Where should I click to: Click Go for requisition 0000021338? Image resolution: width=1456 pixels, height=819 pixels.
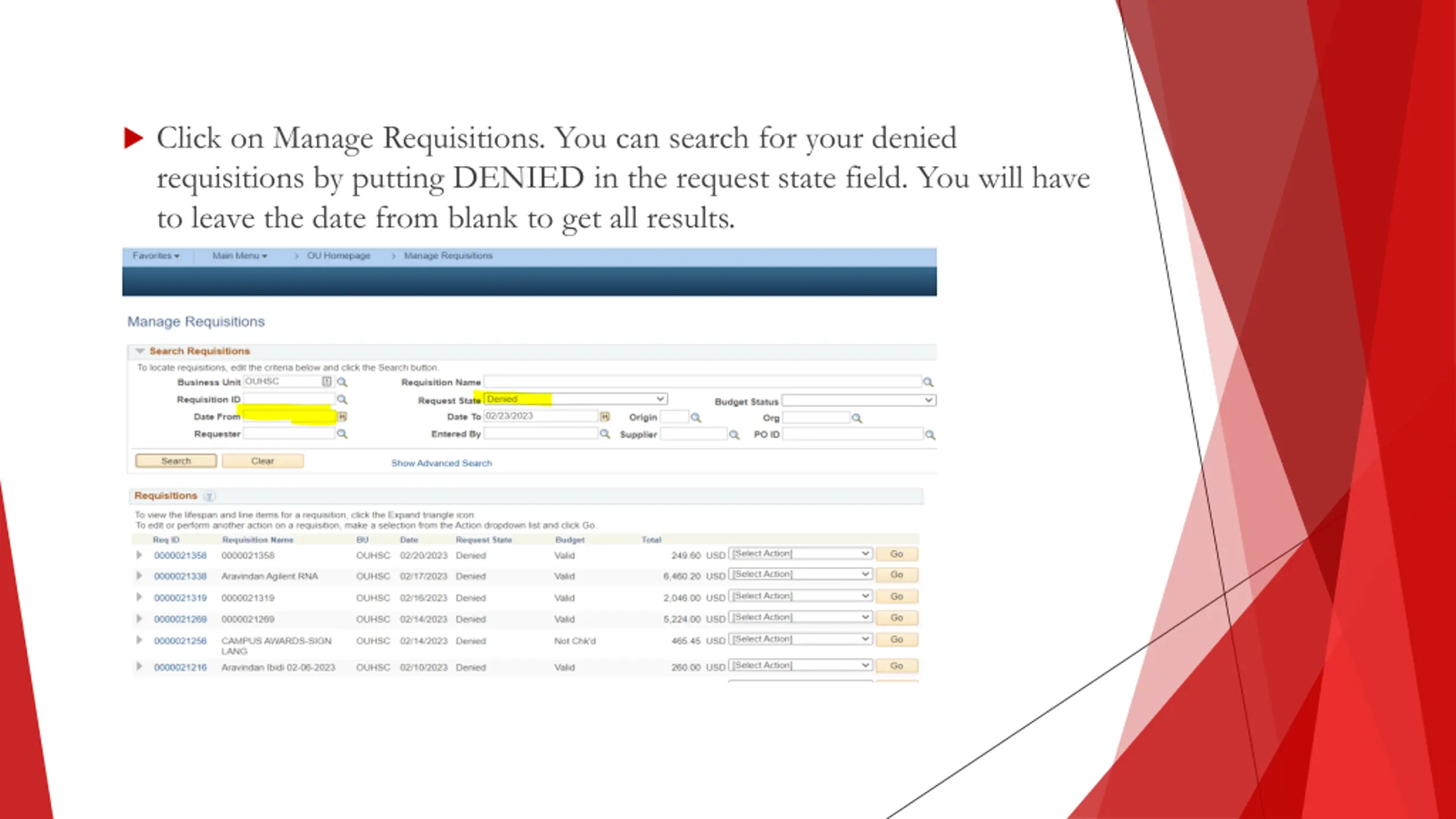(x=897, y=575)
